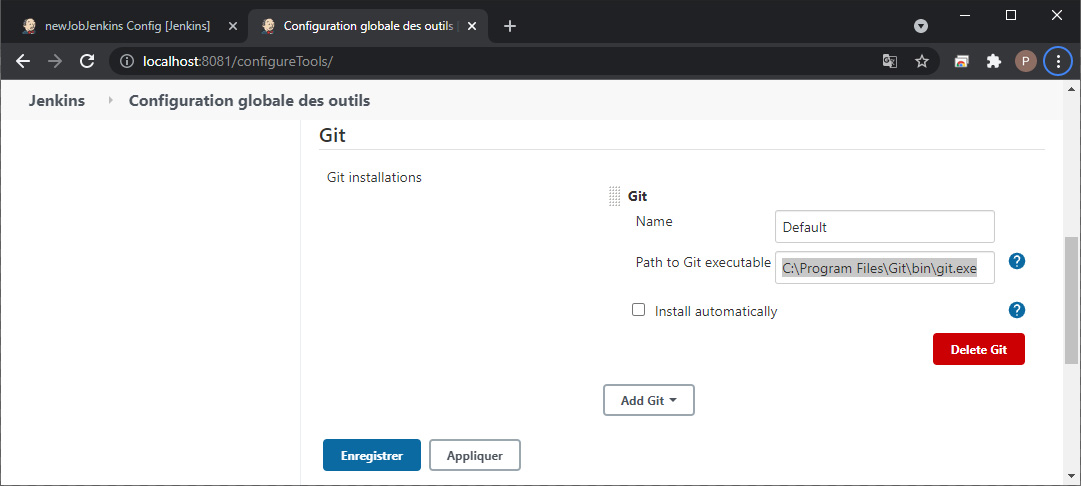Open the Chrome profile avatar P
1081x486 pixels.
[x=1025, y=61]
